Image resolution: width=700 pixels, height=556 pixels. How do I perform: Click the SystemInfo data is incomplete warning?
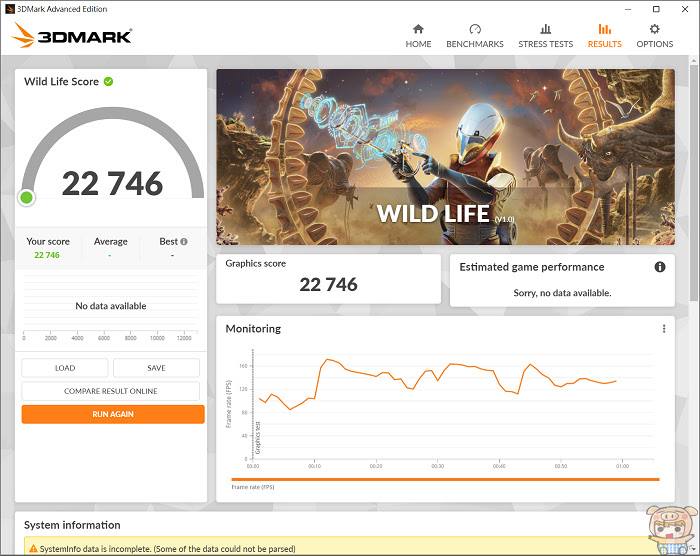(167, 549)
